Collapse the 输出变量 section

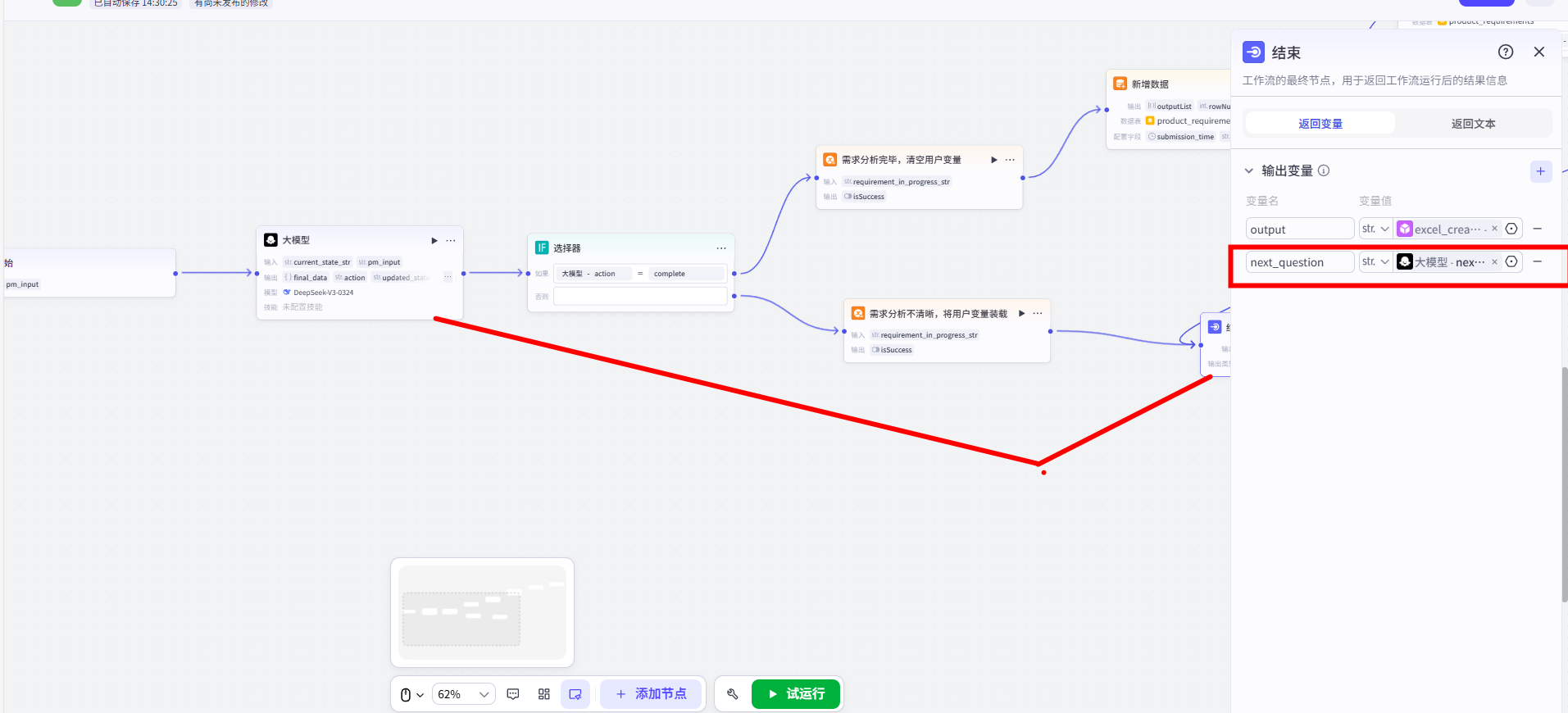click(x=1249, y=170)
